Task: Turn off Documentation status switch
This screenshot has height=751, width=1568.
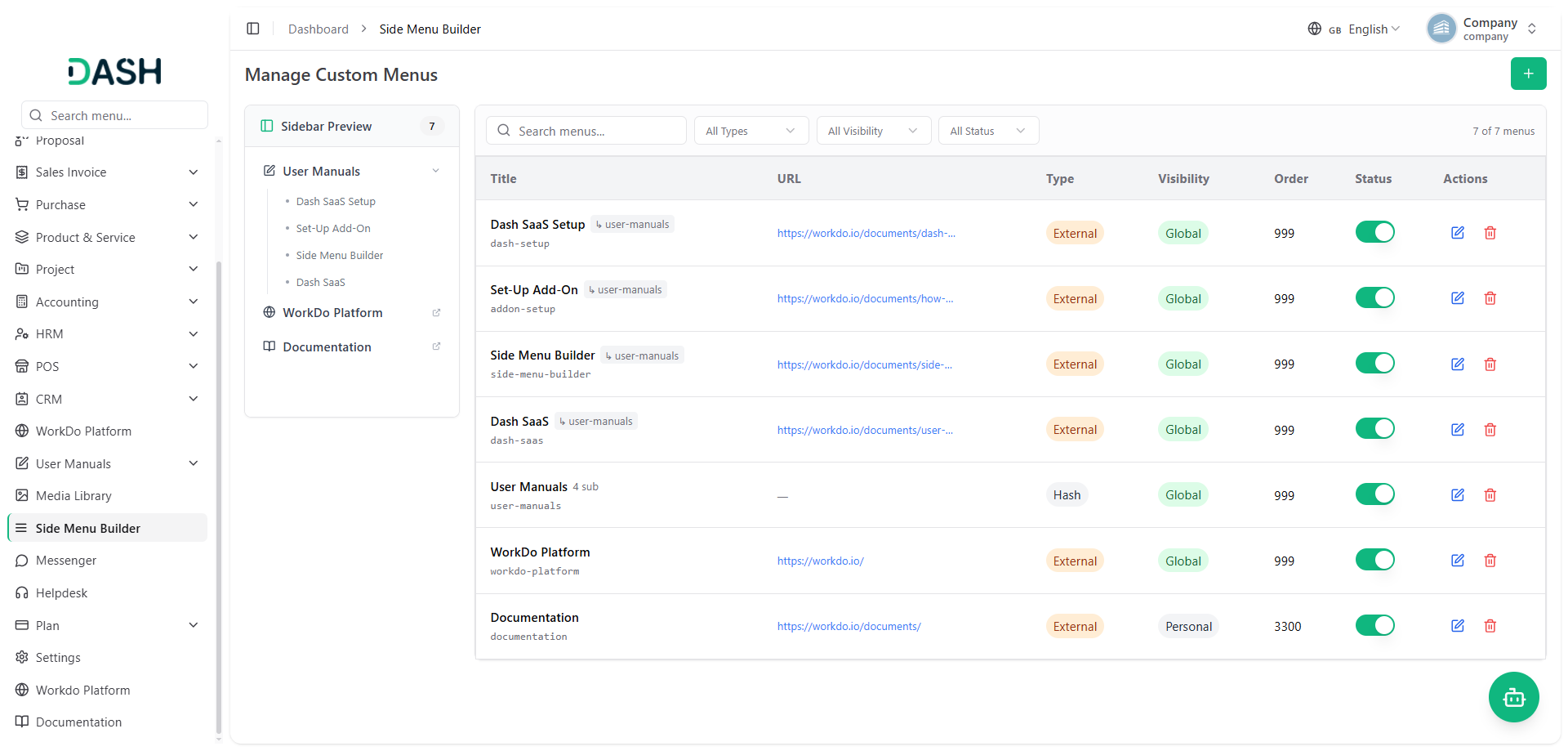Action: (x=1374, y=625)
